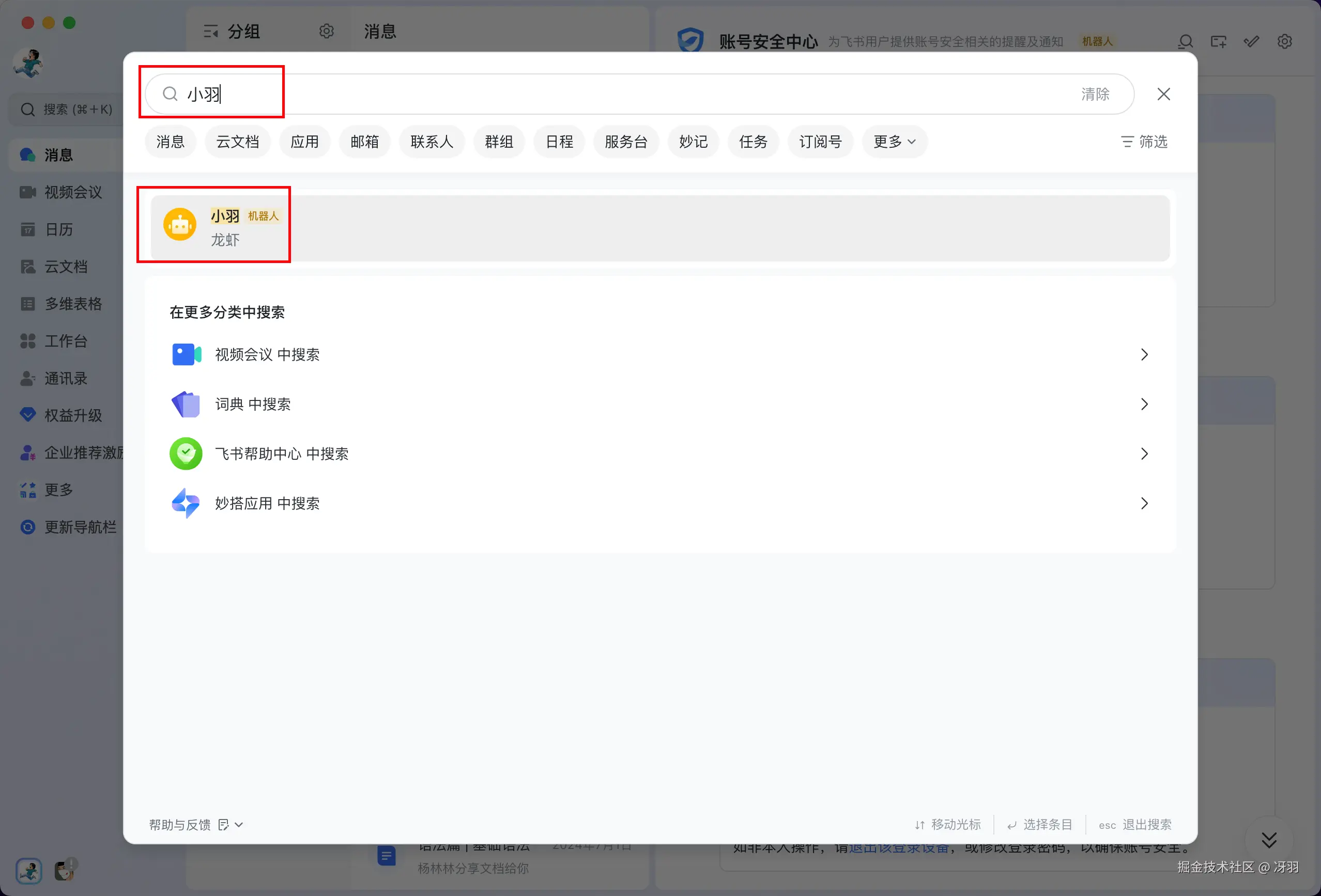
Task: Click the jump-to-bottom double chevron icon
Action: [x=1269, y=840]
